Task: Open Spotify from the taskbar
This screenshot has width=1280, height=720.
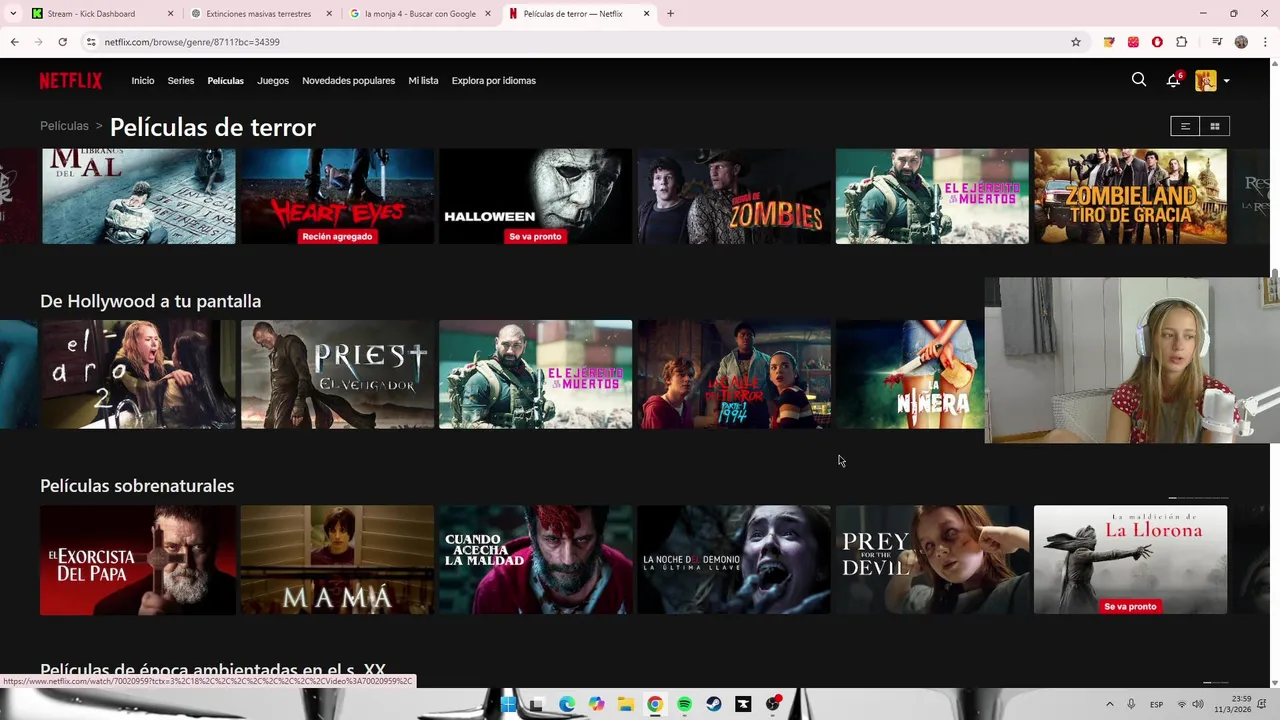Action: 684,704
